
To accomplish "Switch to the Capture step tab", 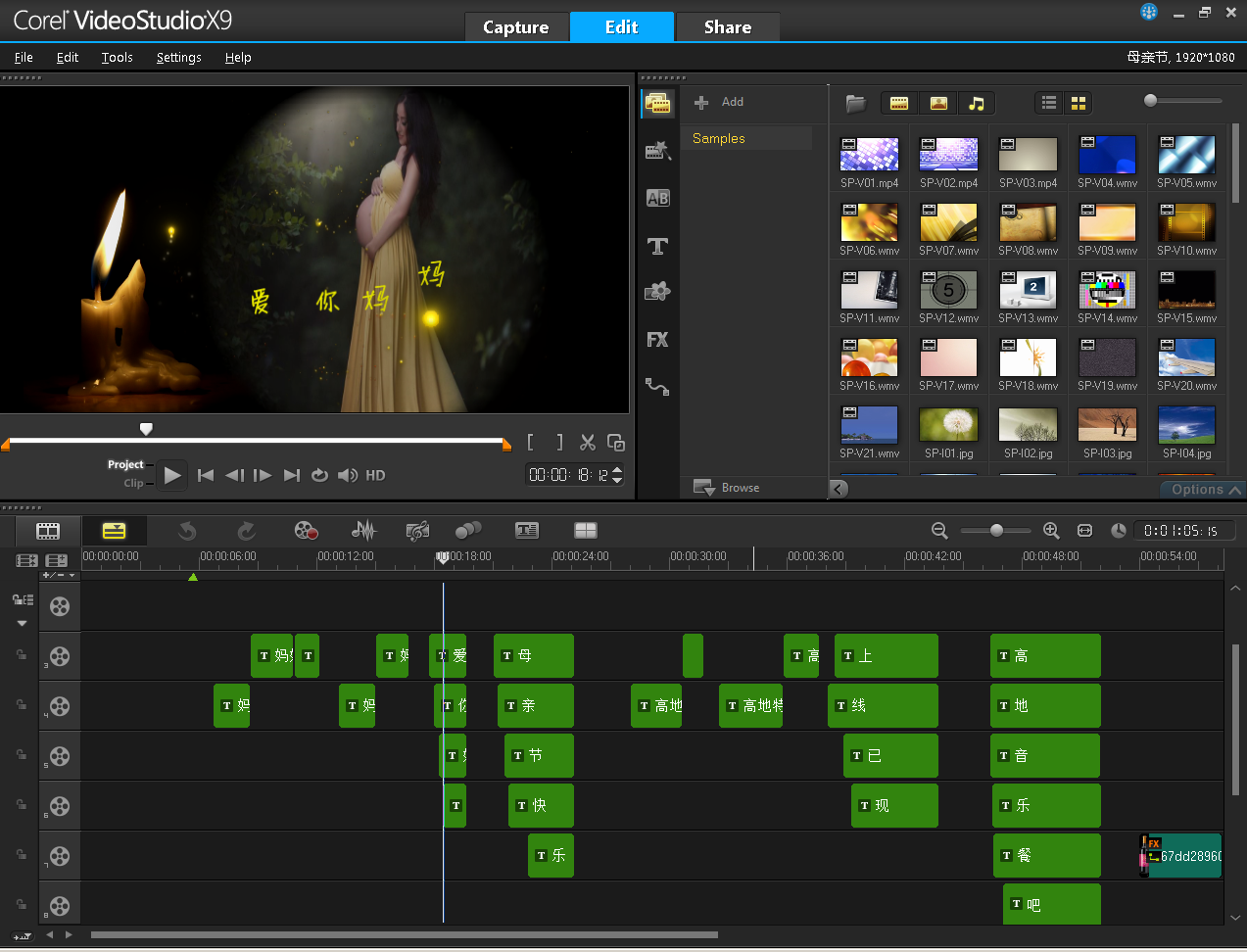I will (x=516, y=27).
